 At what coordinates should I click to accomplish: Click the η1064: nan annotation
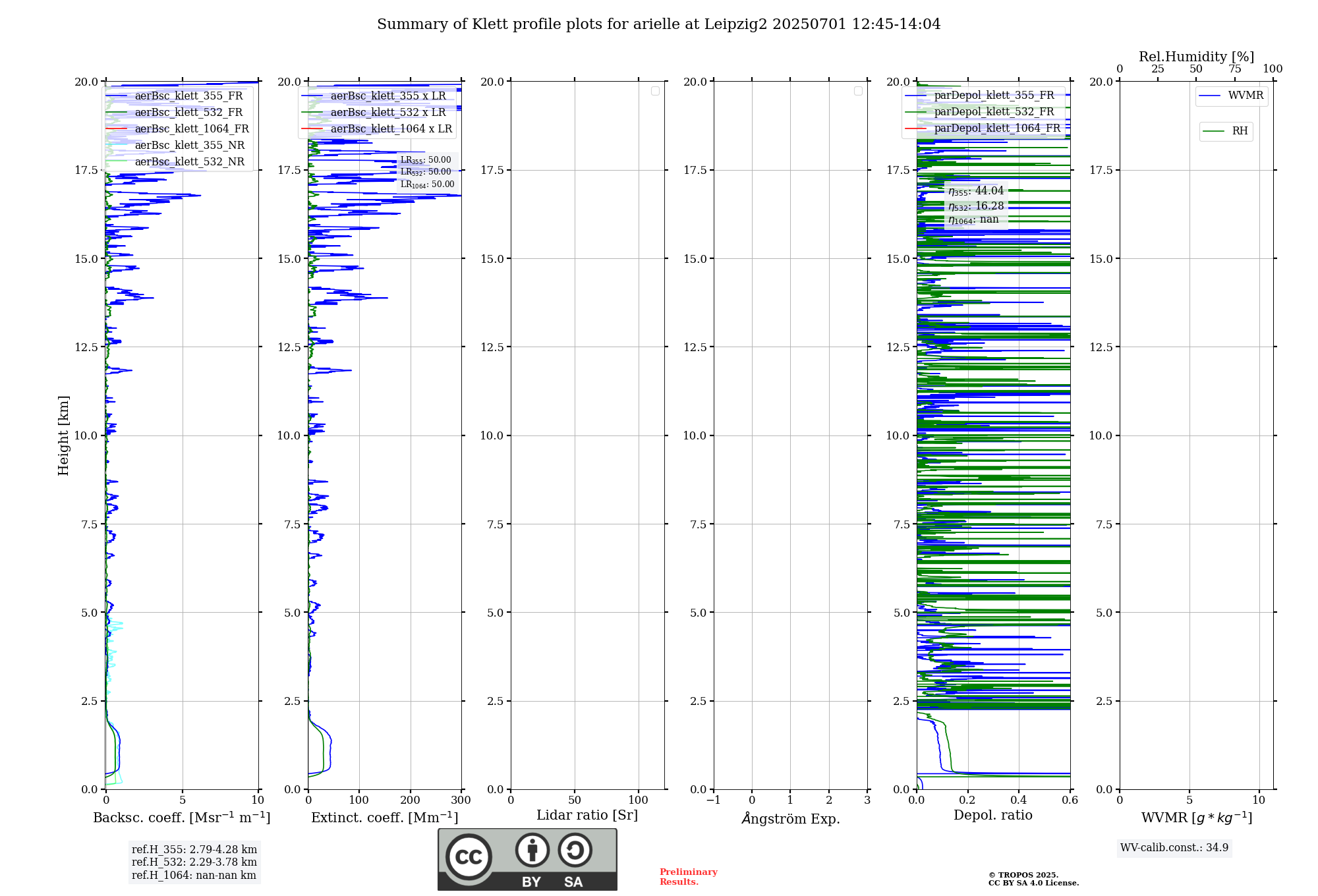973,220
